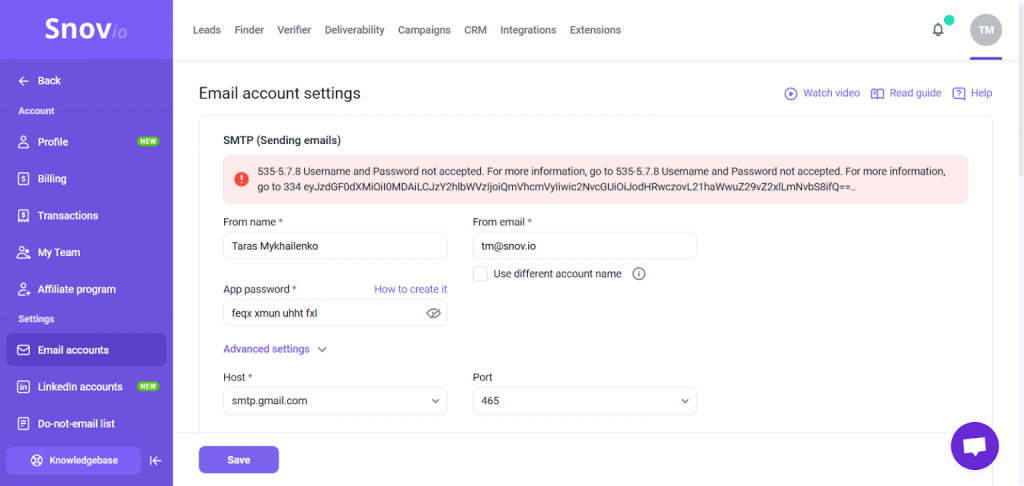Enable Use different account name checkbox

(x=480, y=274)
